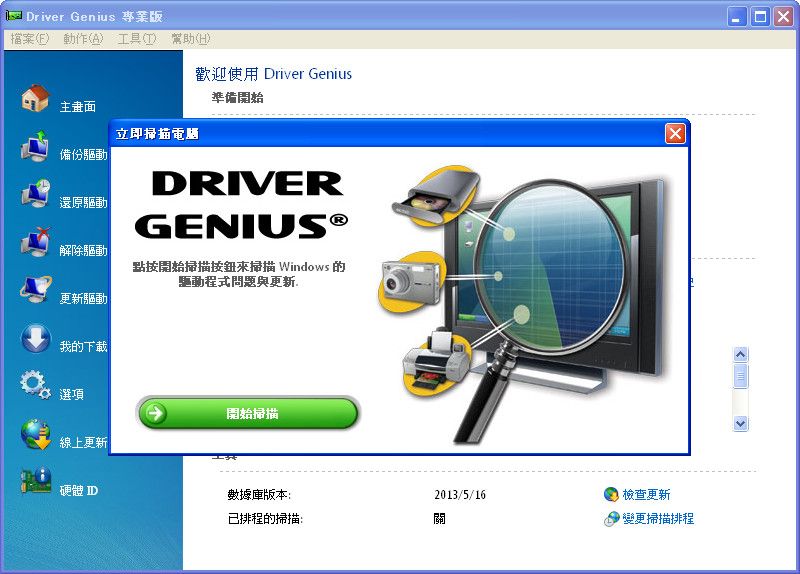
Task: Click the uninstall drivers icon
Action: coord(36,242)
